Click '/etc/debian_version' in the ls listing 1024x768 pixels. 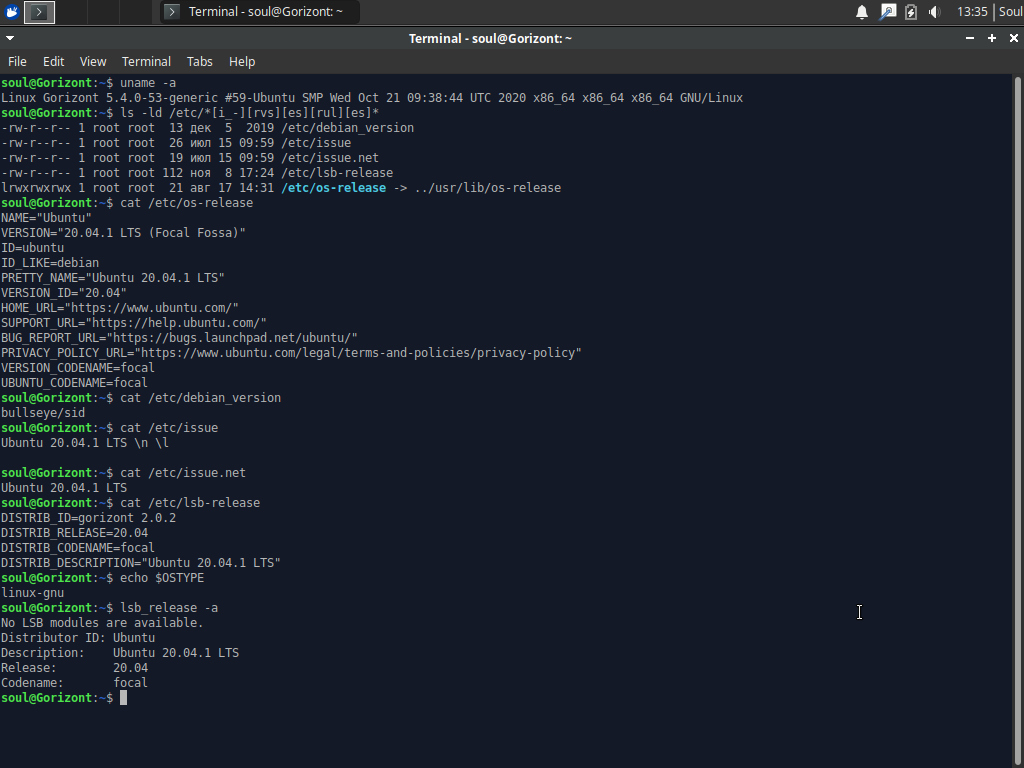(x=347, y=128)
